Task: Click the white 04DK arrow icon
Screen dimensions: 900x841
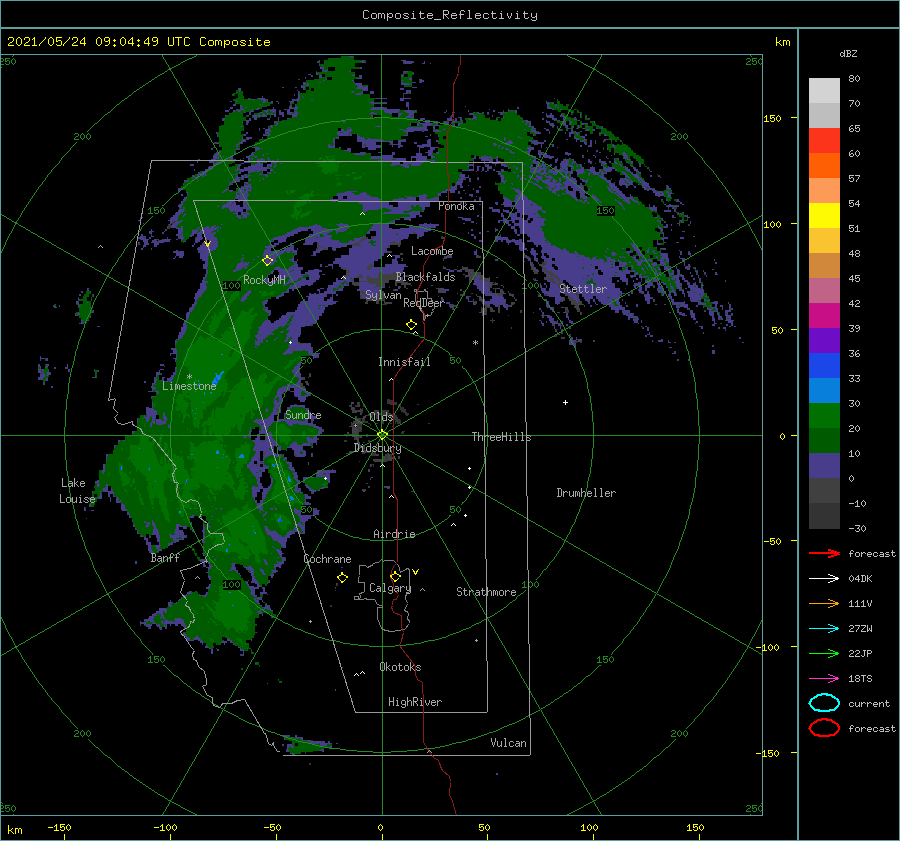Action: pos(824,578)
